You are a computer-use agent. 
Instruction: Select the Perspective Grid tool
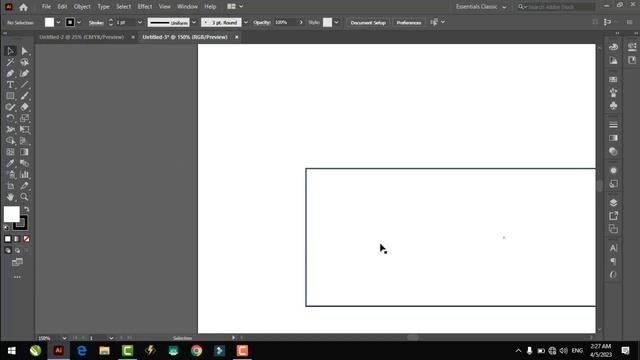[24, 141]
